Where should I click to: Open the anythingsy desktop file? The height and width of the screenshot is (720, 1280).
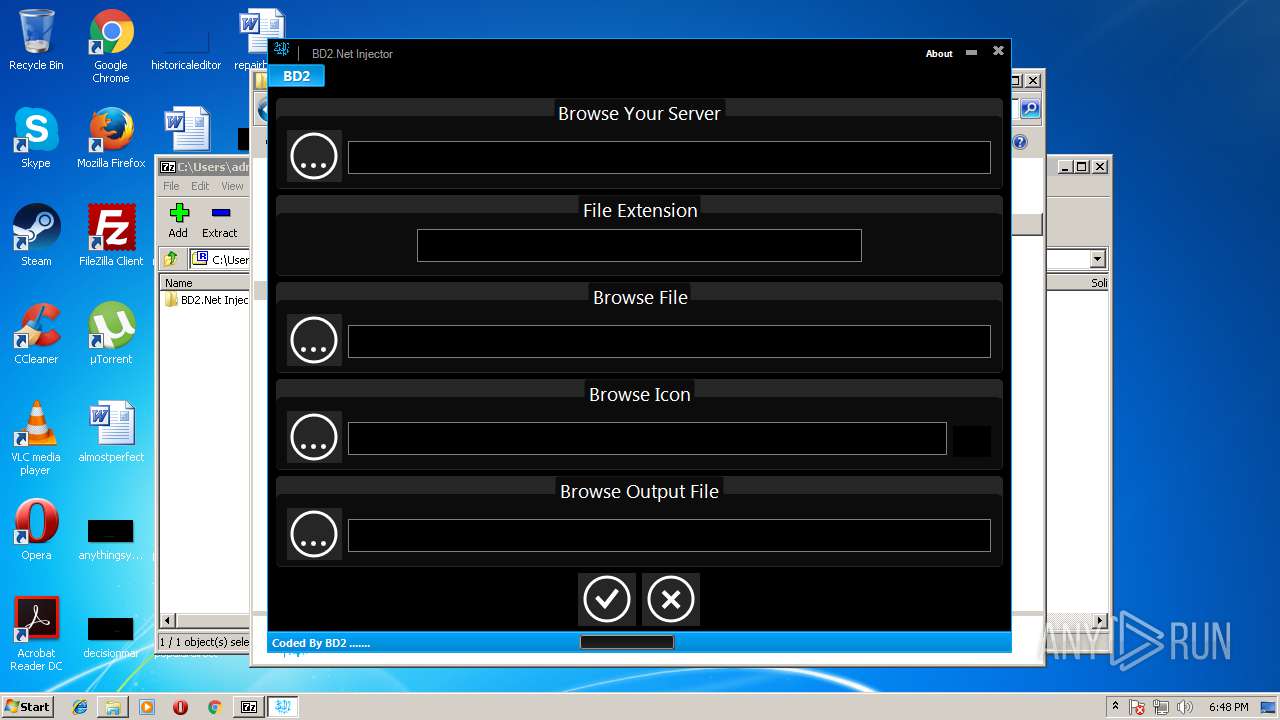coord(111,538)
